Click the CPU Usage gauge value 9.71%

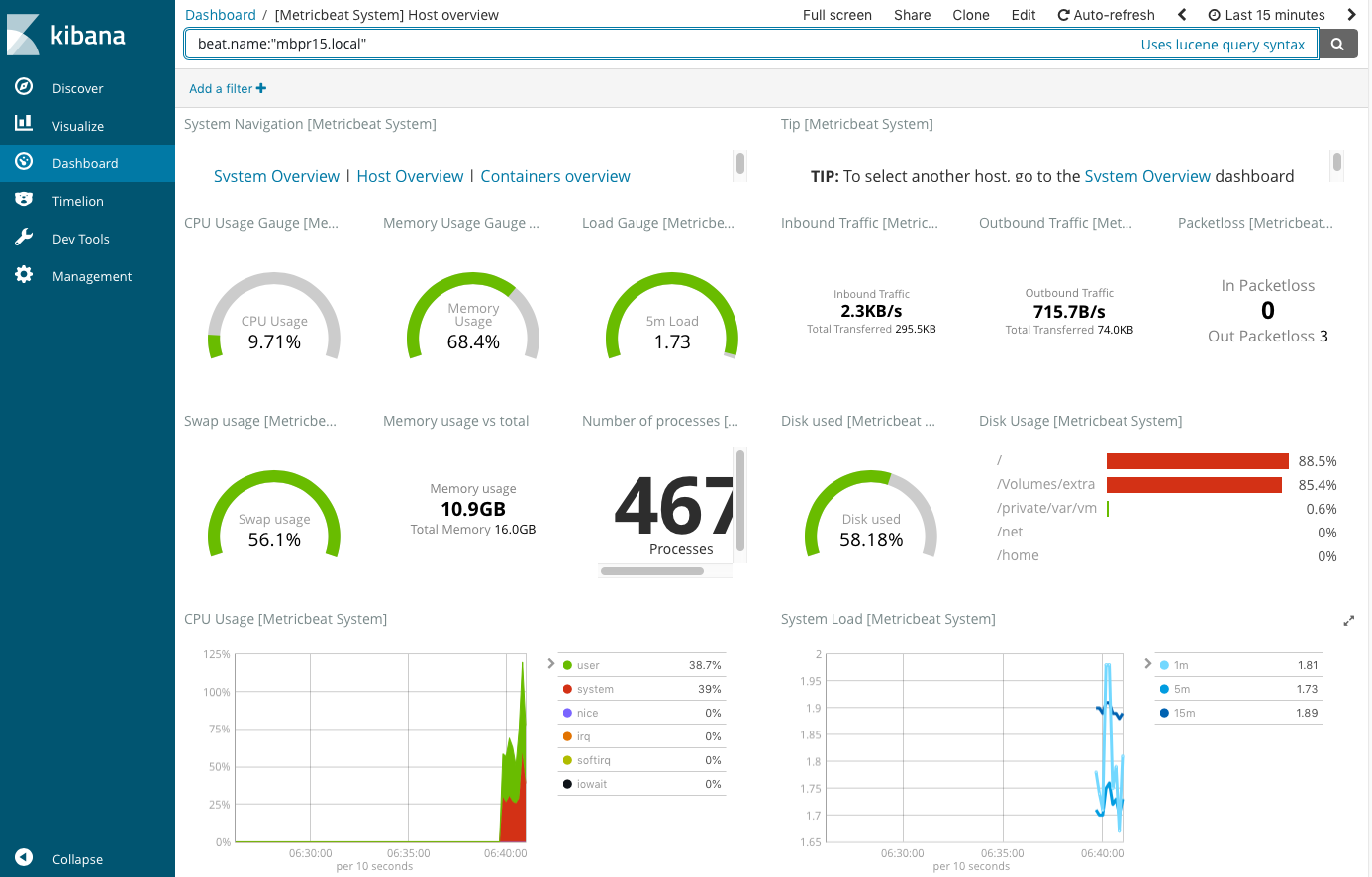coord(274,341)
